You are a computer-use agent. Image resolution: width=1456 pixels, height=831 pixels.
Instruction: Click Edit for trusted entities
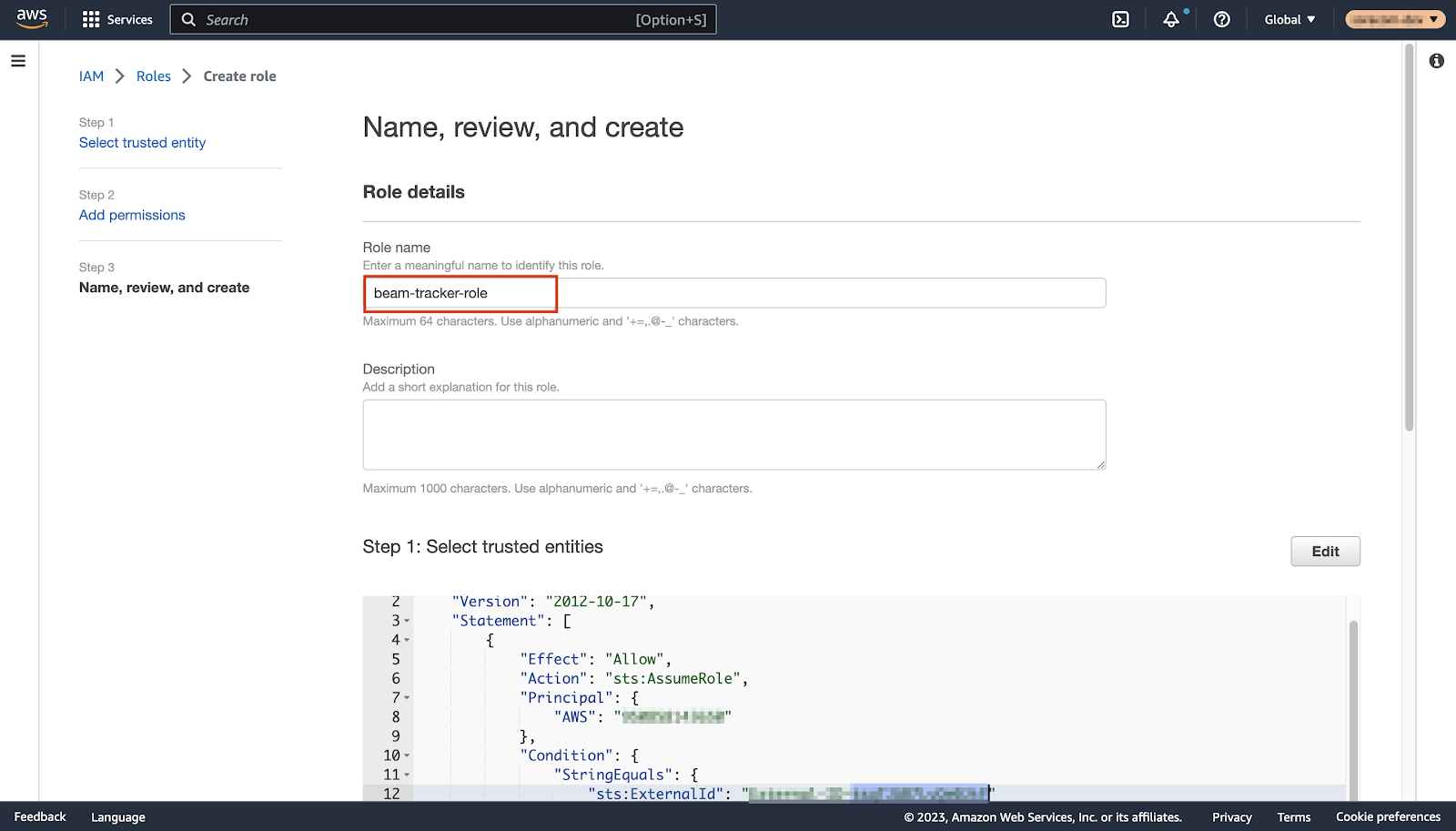(x=1325, y=552)
